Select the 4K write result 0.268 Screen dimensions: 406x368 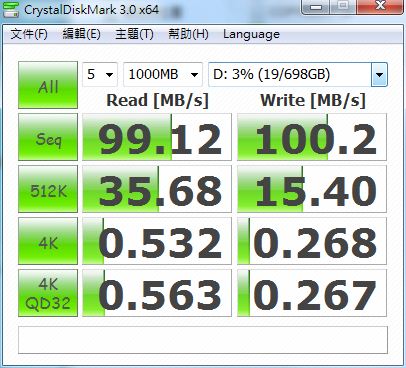[312, 241]
